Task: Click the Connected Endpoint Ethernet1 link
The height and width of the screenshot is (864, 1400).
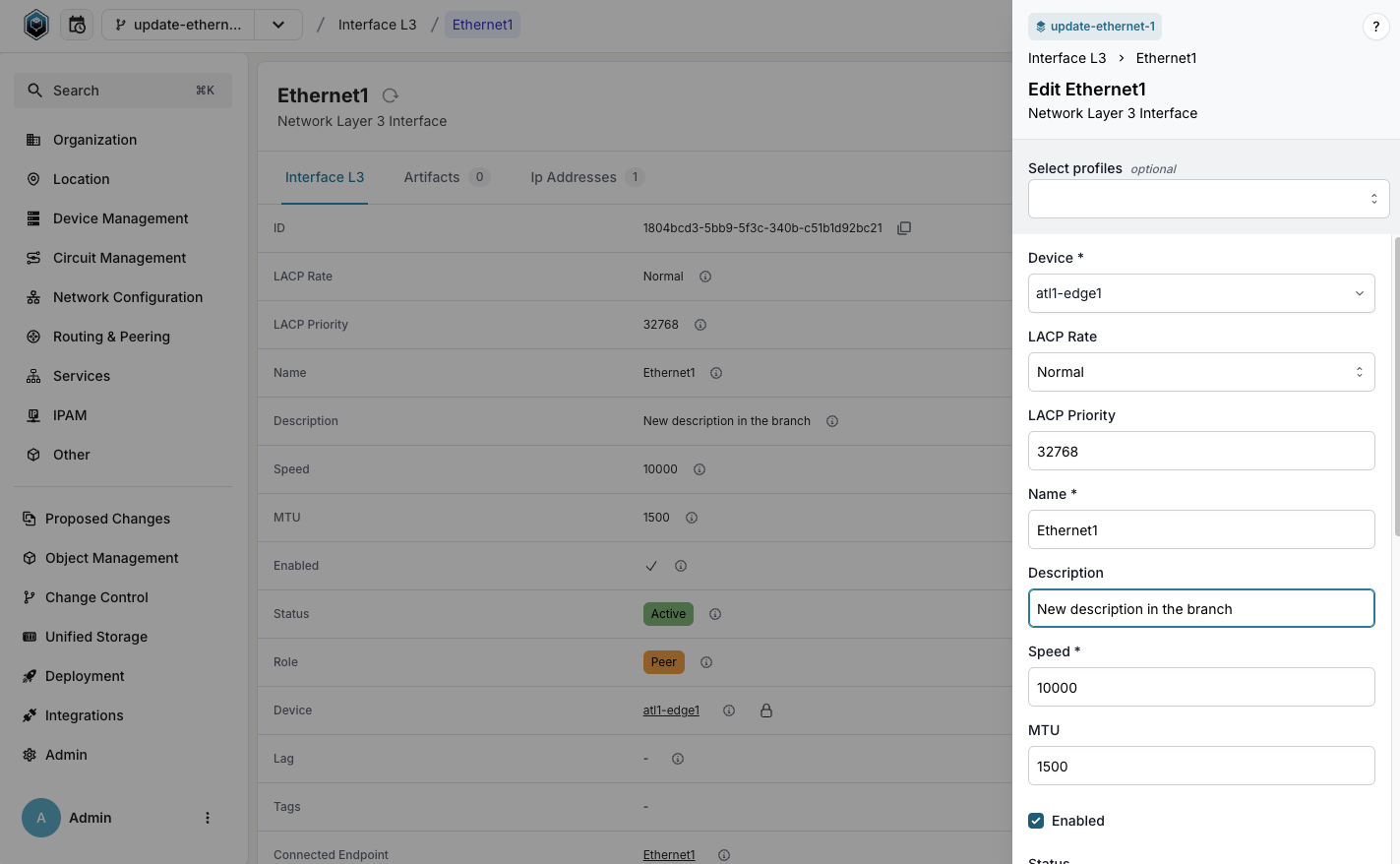Action: click(669, 855)
